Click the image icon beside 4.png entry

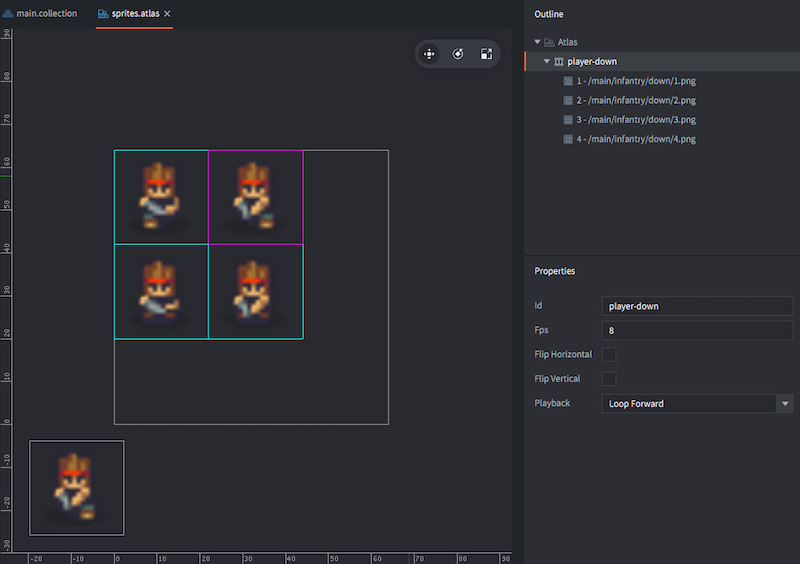click(x=568, y=139)
